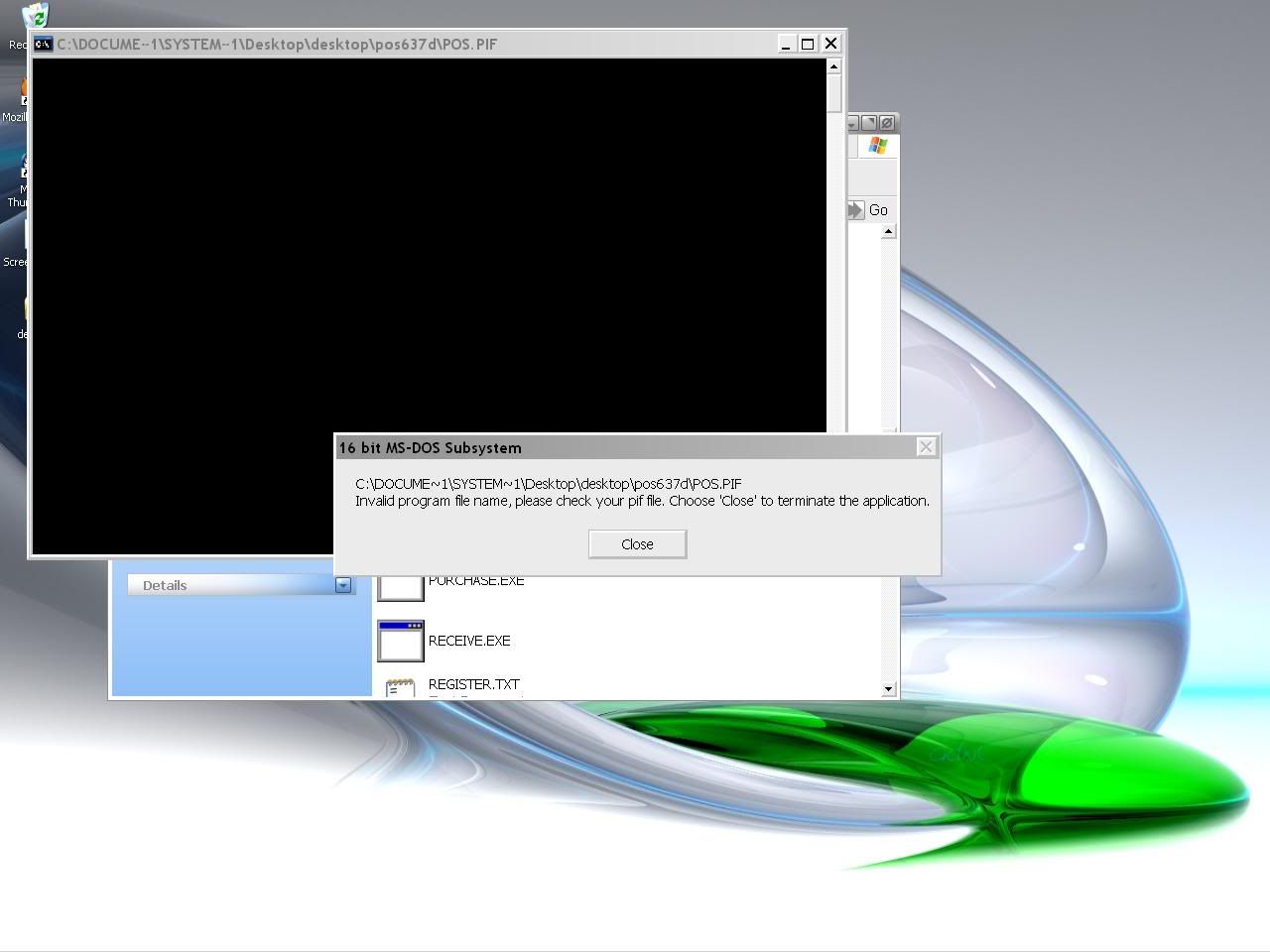Open the console window system menu icon
Image resolution: width=1270 pixels, height=952 pixels.
coord(43,44)
